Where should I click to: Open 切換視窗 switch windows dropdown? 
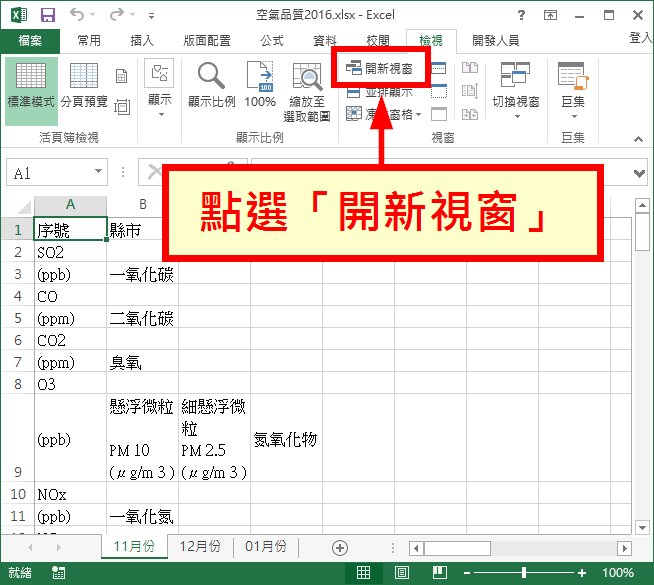pos(516,90)
